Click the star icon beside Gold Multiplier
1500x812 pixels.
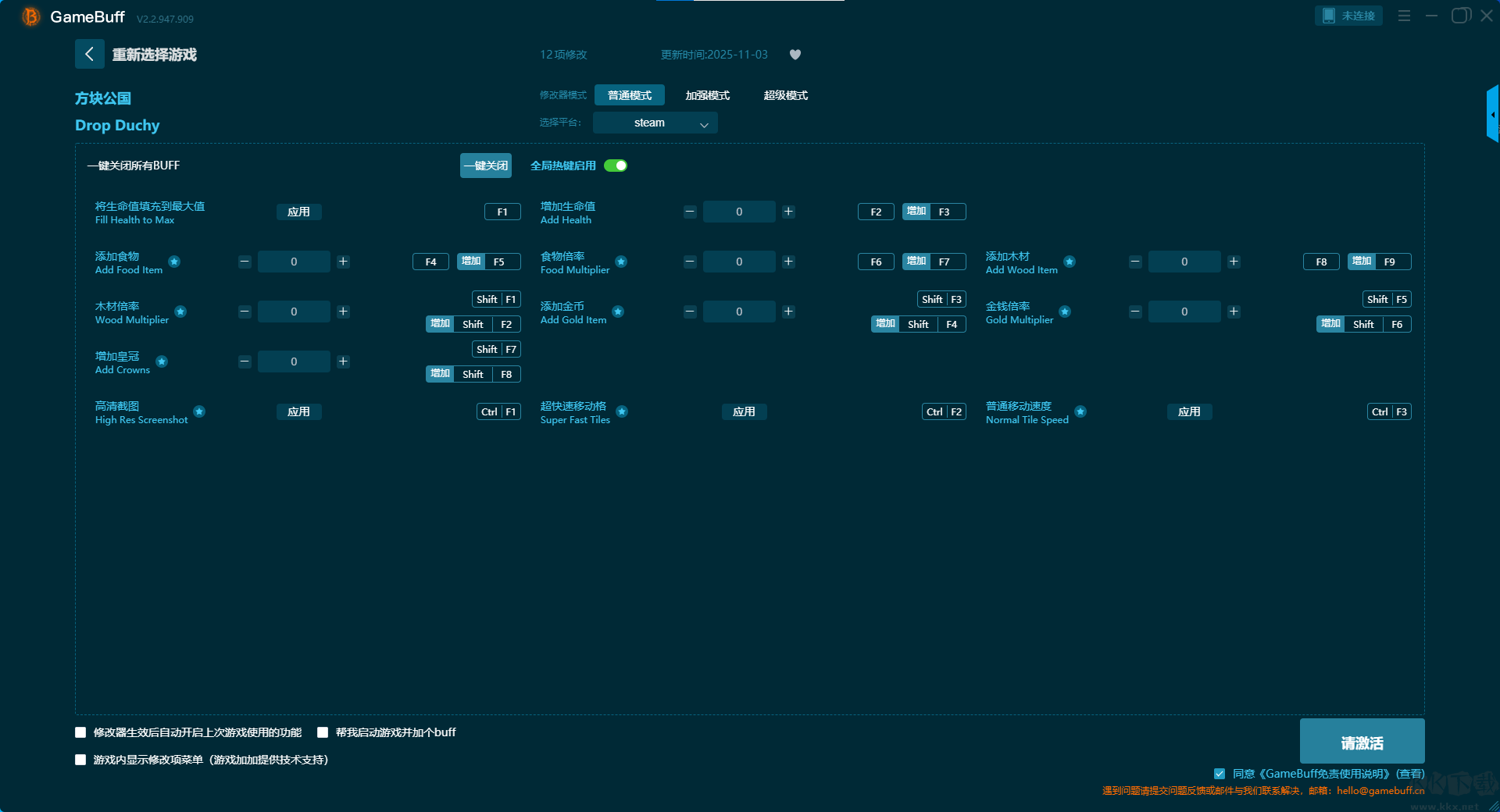[1065, 312]
